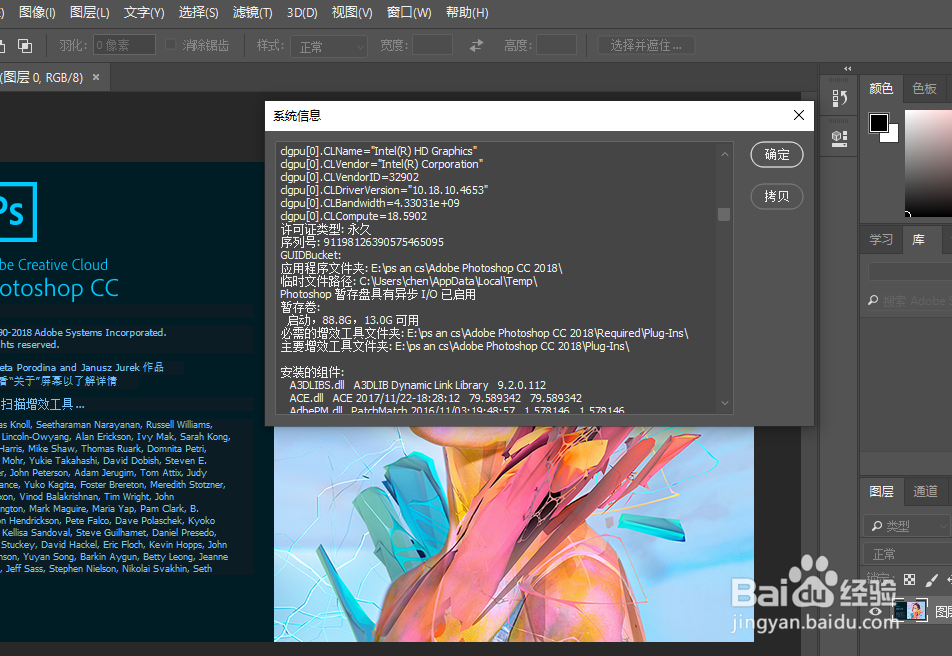Click the clgpu[0].CLVendorID=32902 line
The height and width of the screenshot is (656, 952).
coord(350,177)
